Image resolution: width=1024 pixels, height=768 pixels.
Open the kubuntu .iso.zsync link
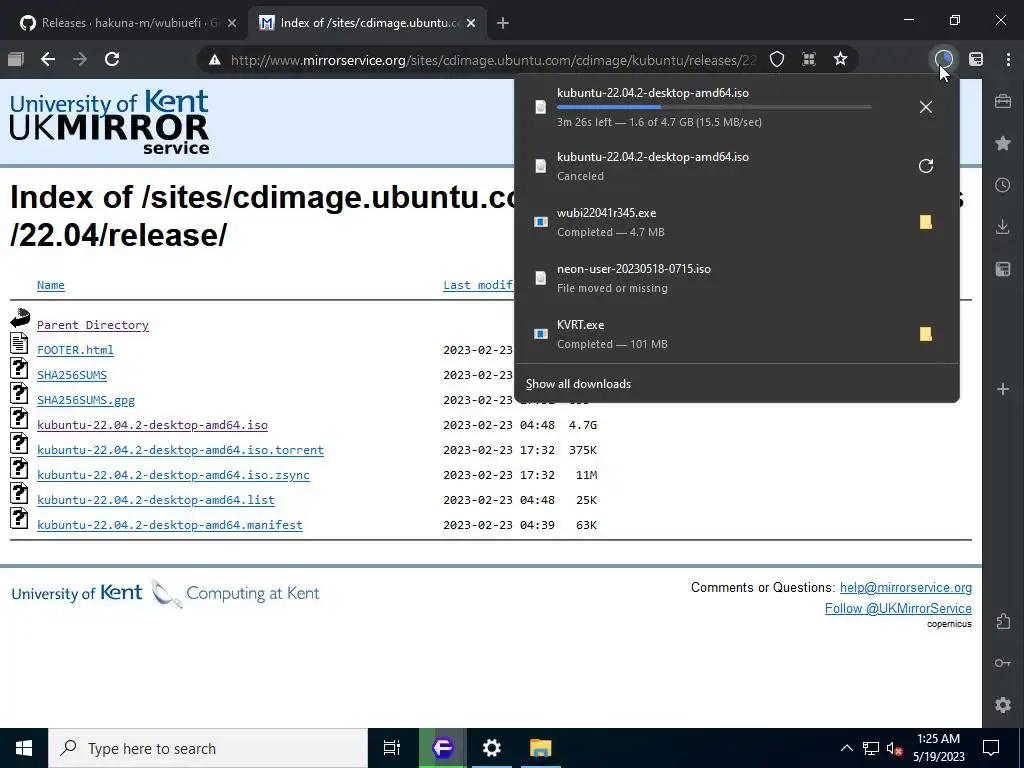[x=173, y=475]
